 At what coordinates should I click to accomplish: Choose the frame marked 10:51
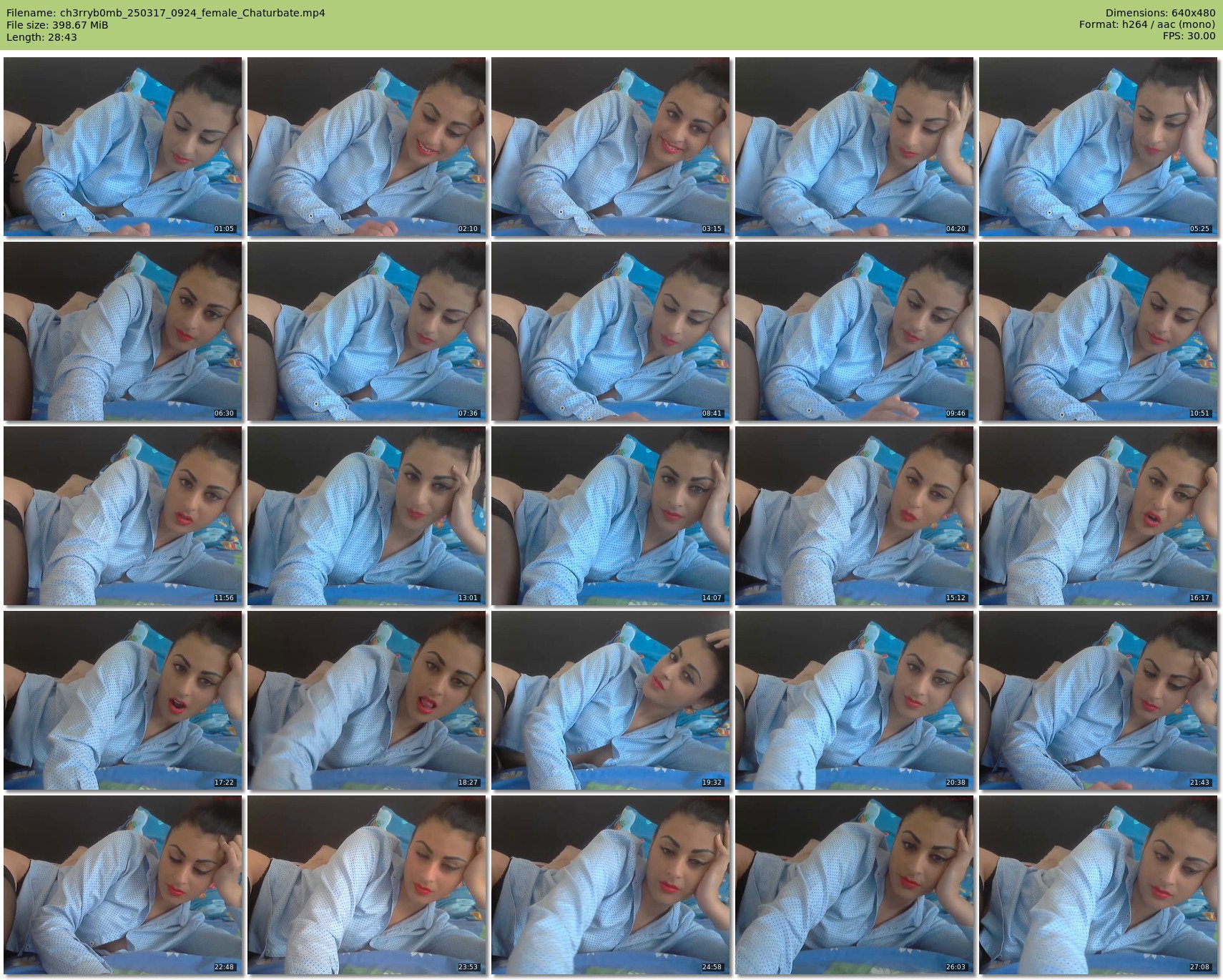click(x=1099, y=331)
